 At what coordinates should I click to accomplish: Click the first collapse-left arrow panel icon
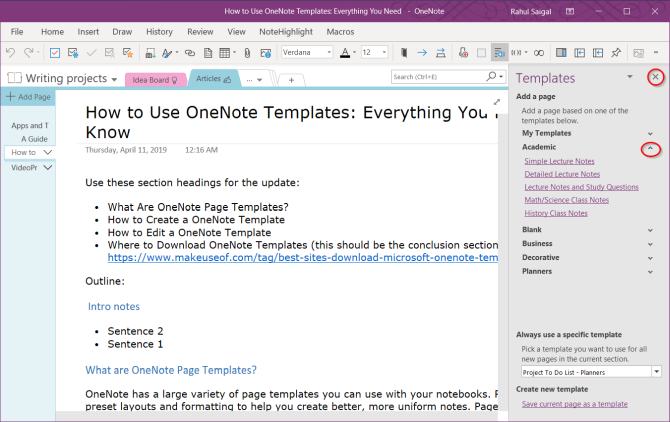(x=579, y=53)
